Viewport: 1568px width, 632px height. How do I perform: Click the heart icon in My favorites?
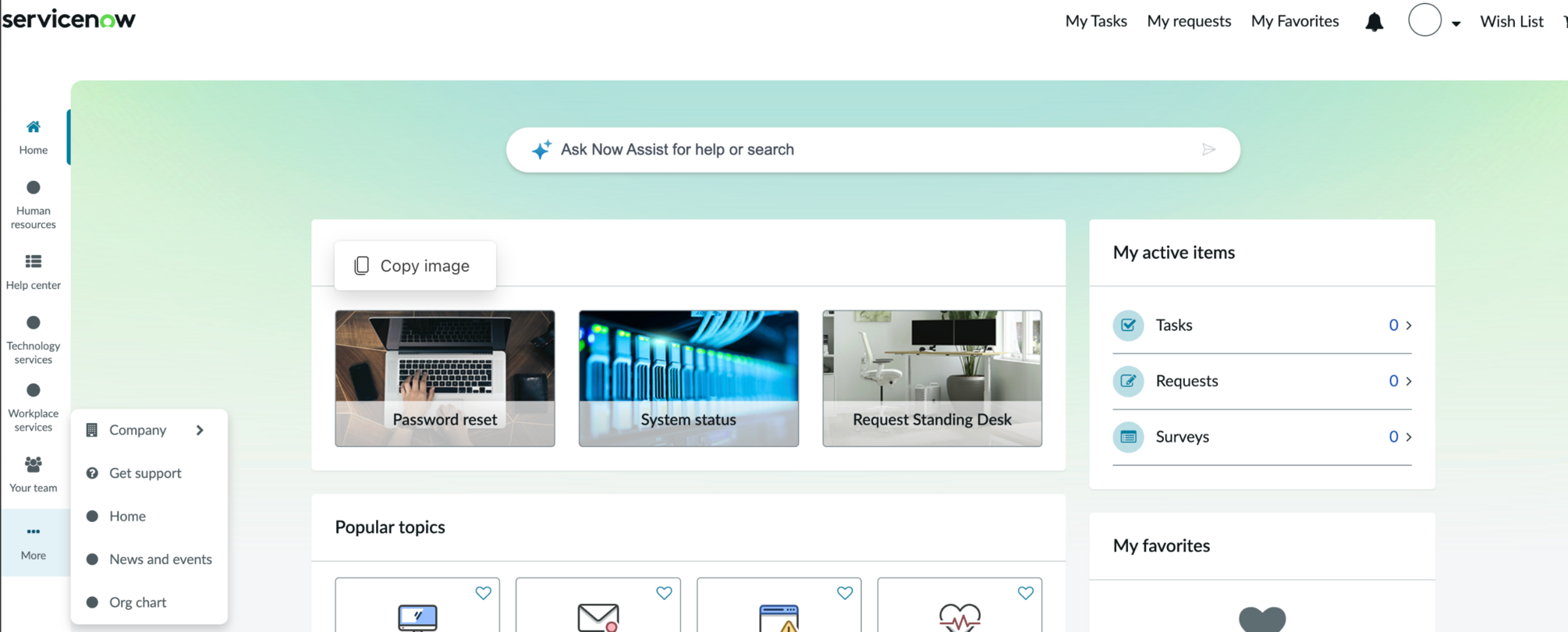1262,620
